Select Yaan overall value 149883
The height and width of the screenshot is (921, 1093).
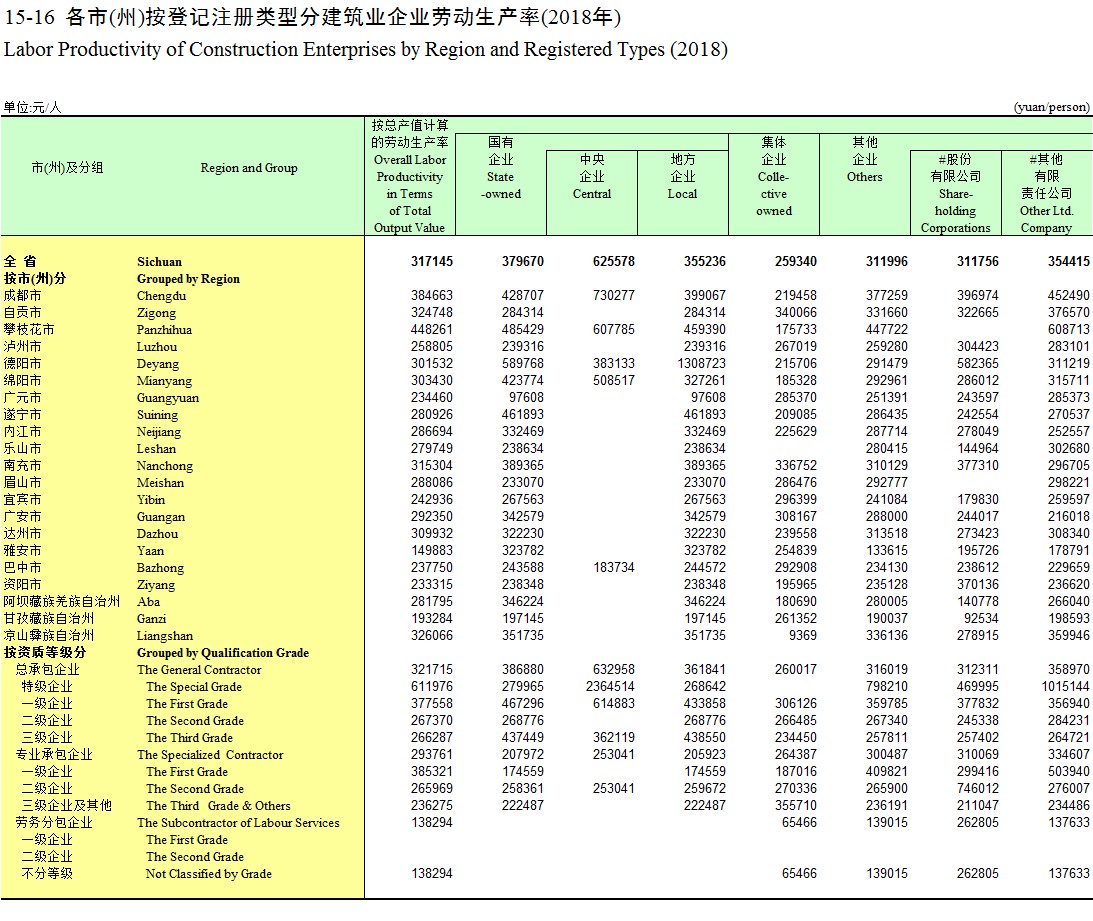coord(431,551)
